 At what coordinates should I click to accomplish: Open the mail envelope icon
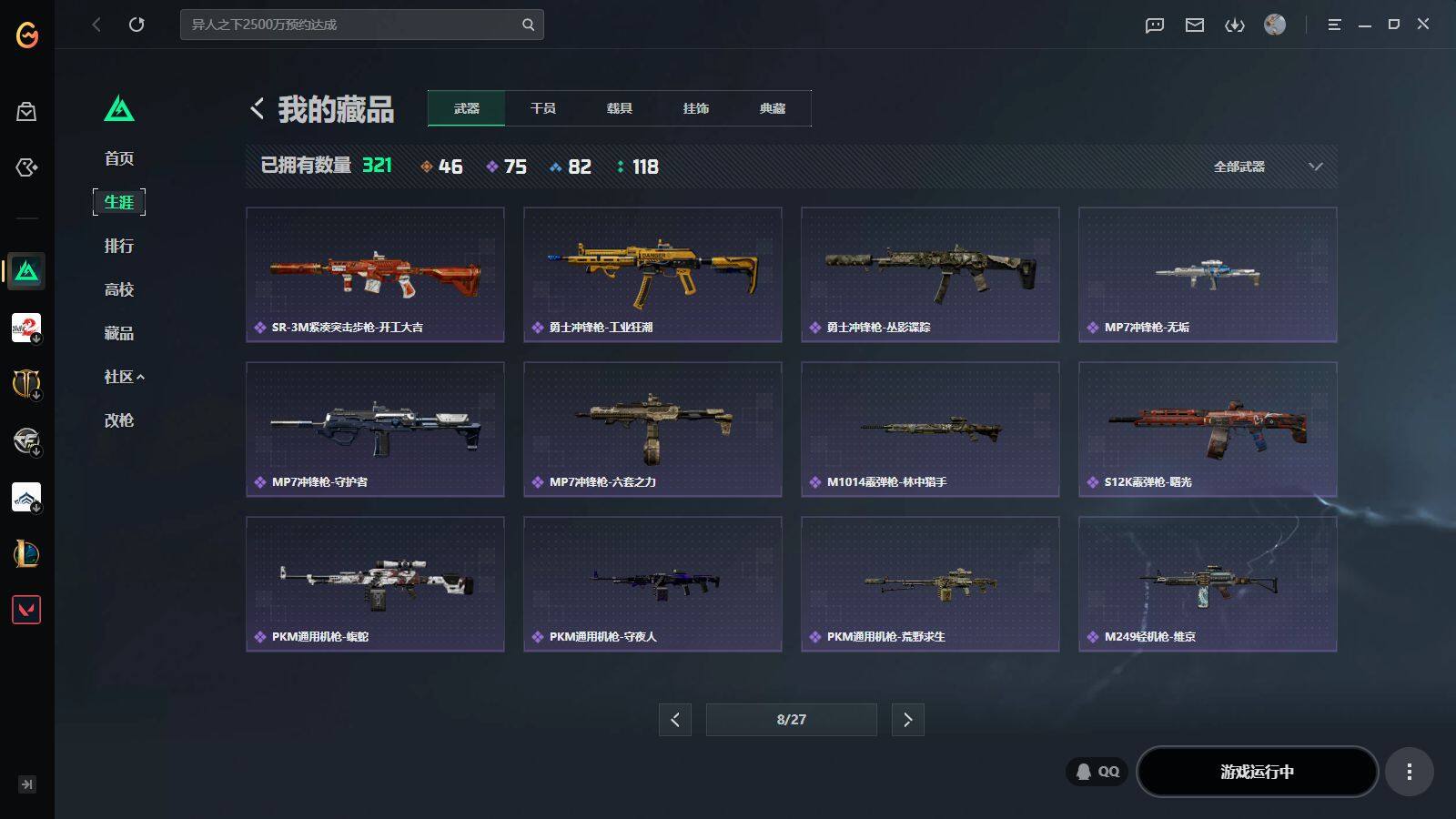pyautogui.click(x=1195, y=25)
